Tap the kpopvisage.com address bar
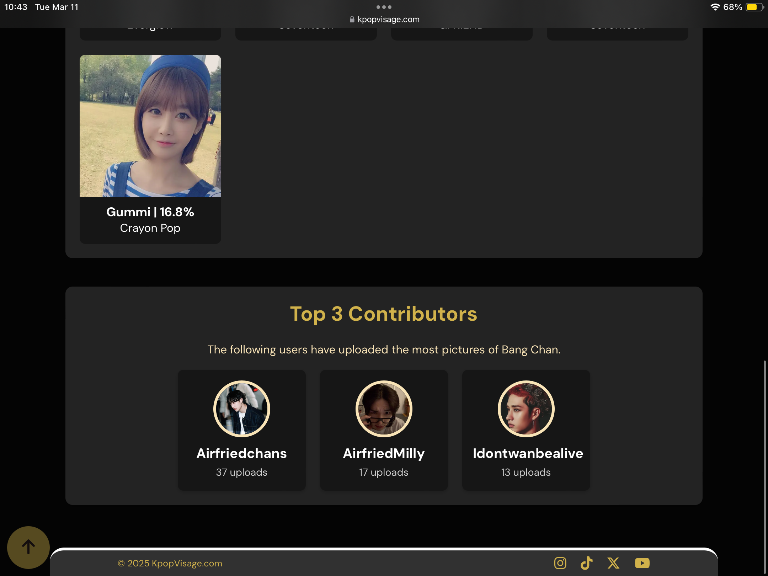Image resolution: width=768 pixels, height=576 pixels. (x=384, y=20)
